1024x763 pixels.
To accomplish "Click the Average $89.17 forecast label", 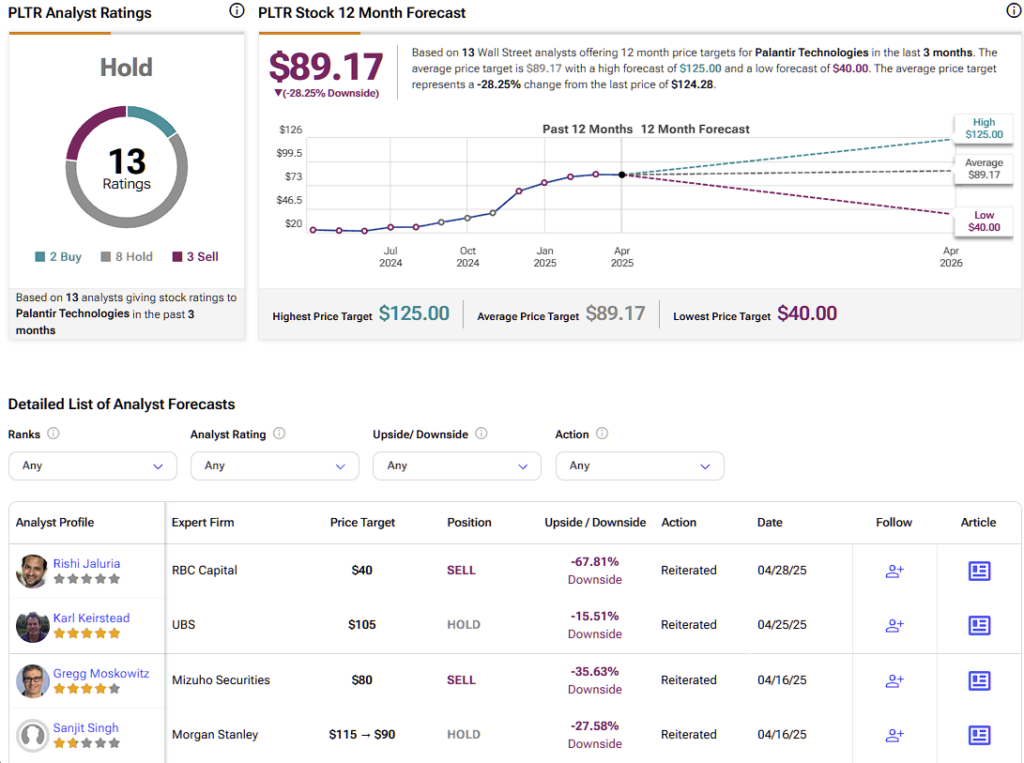I will (x=984, y=169).
